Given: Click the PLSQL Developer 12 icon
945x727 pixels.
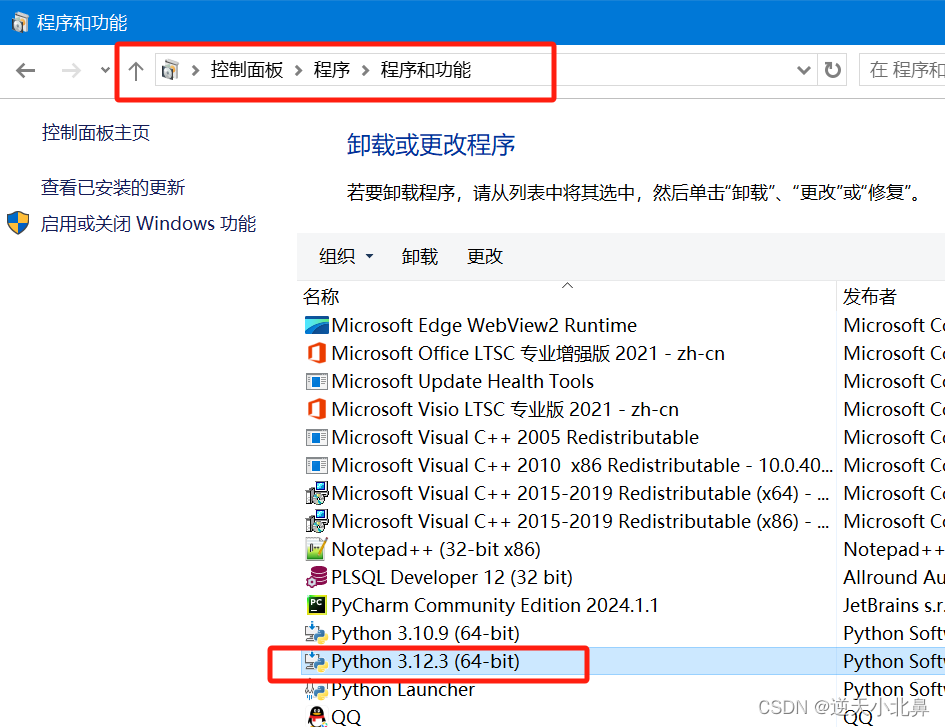Looking at the screenshot, I should tap(315, 577).
